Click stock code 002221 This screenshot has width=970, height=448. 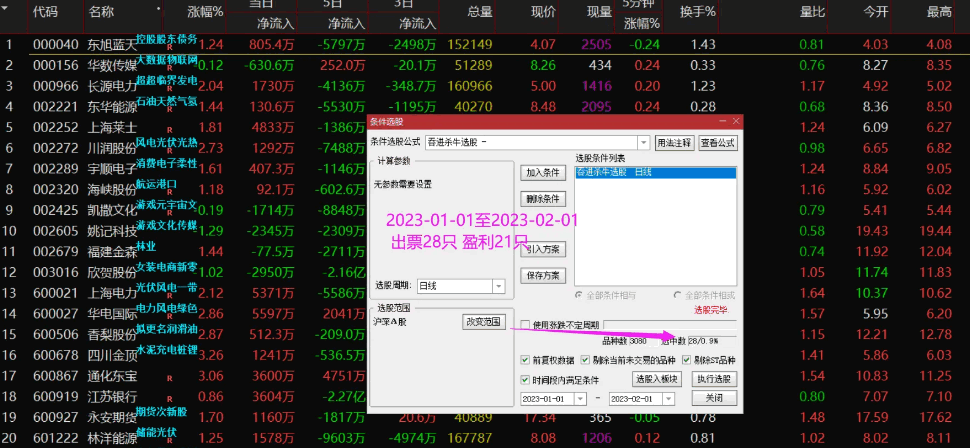pos(56,106)
